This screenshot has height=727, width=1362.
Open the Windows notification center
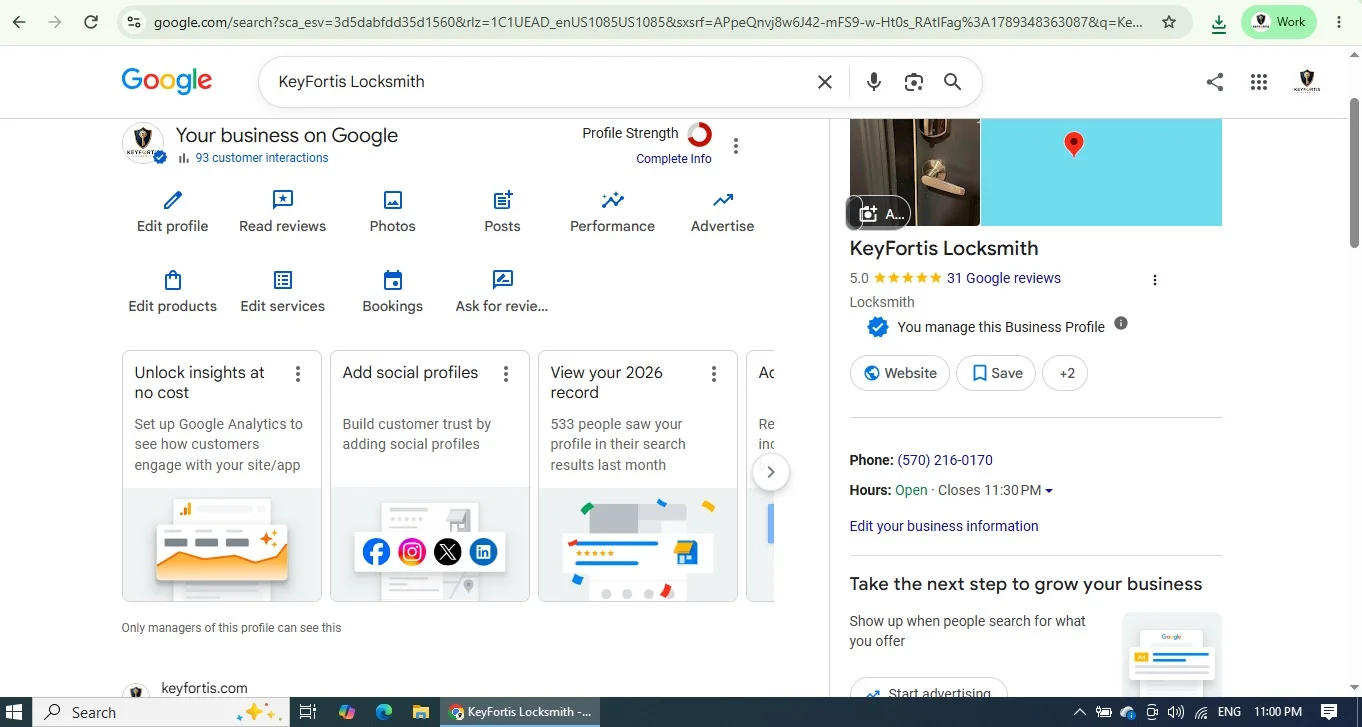(1331, 712)
